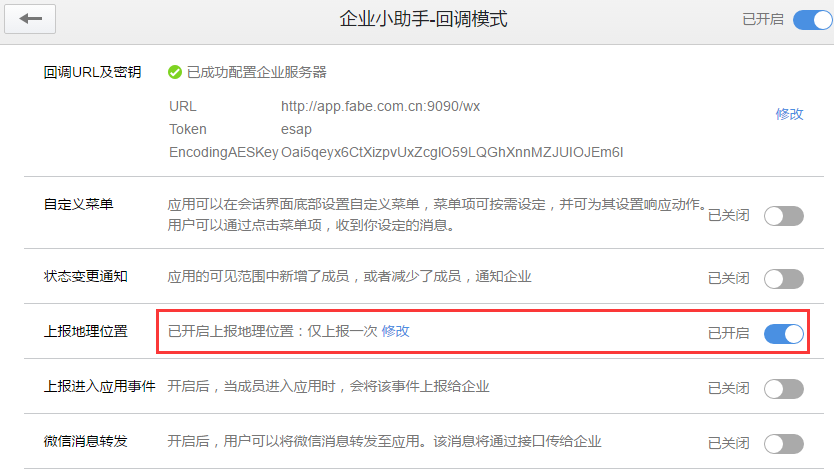Click the 上报进入应用事件 row label
The image size is (834, 471).
click(99, 386)
